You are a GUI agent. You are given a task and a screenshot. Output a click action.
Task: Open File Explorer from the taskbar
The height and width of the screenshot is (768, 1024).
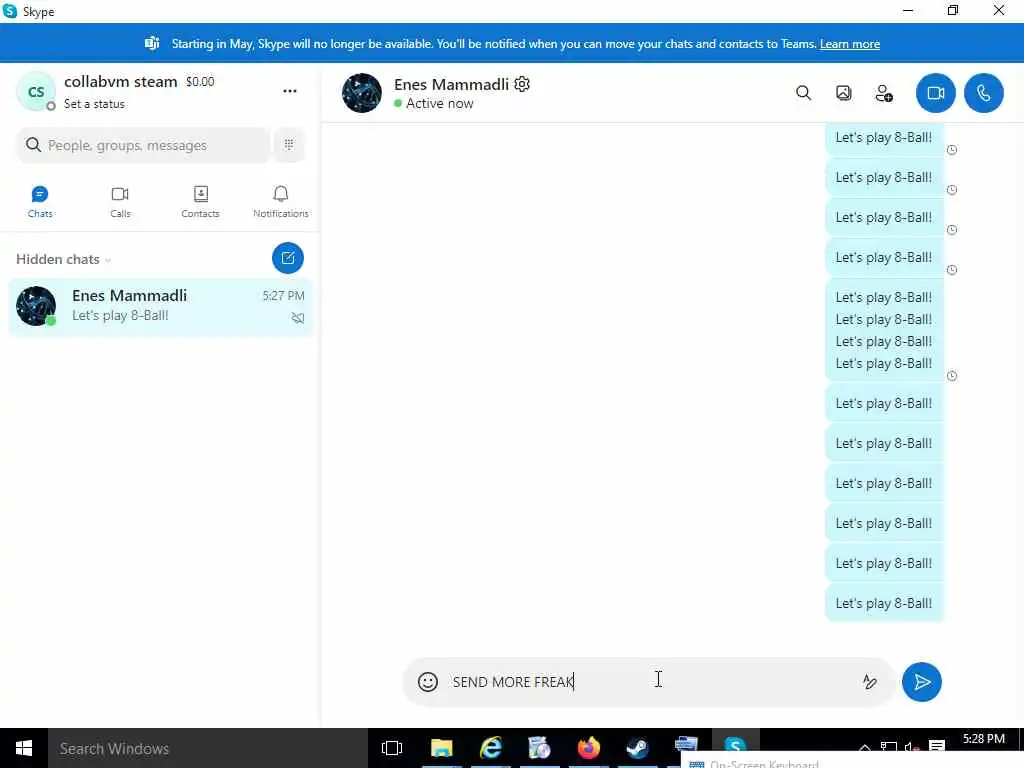tap(441, 748)
